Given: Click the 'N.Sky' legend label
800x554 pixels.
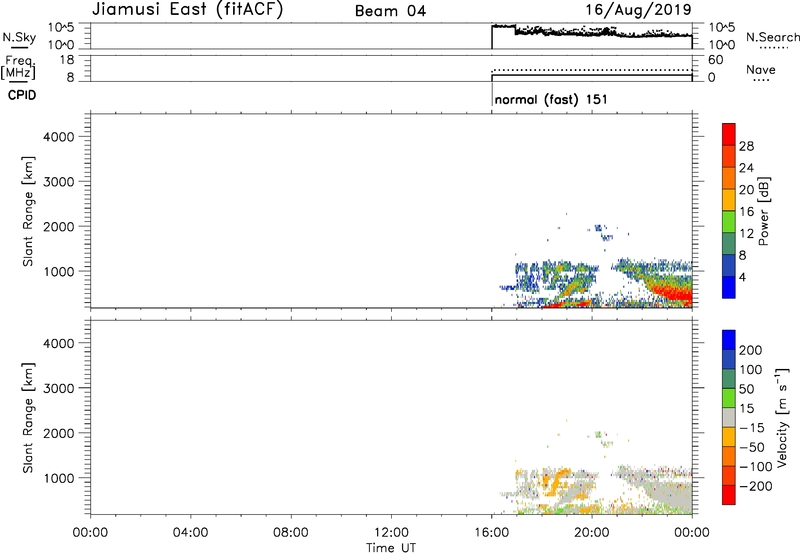Looking at the screenshot, I should tap(19, 37).
